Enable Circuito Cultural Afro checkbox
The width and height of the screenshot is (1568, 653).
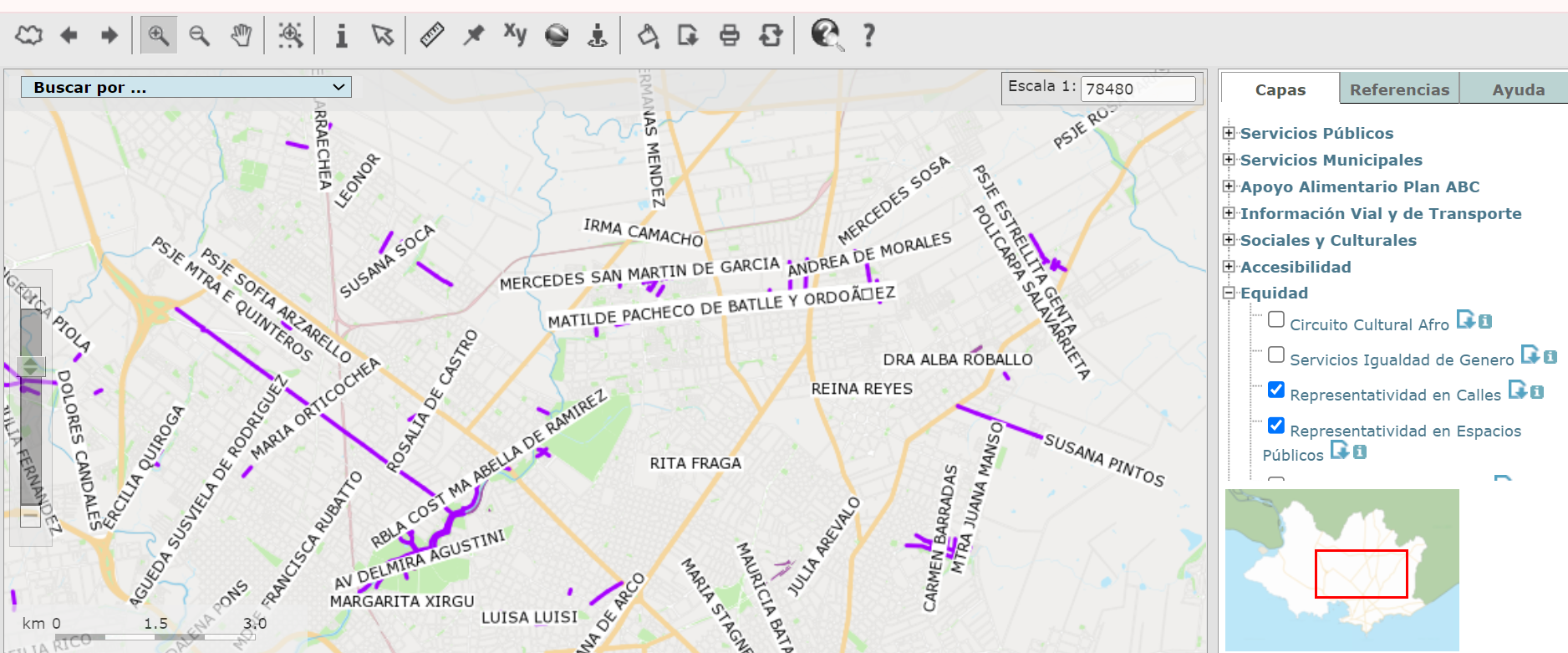pos(1276,319)
